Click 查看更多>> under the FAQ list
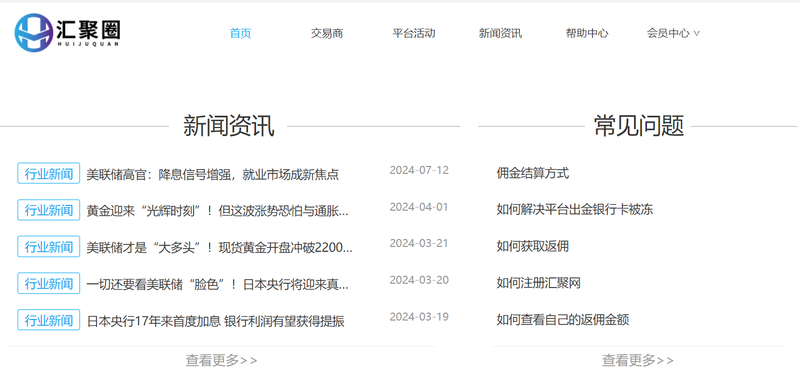Viewport: 800px width, 375px height. click(638, 361)
